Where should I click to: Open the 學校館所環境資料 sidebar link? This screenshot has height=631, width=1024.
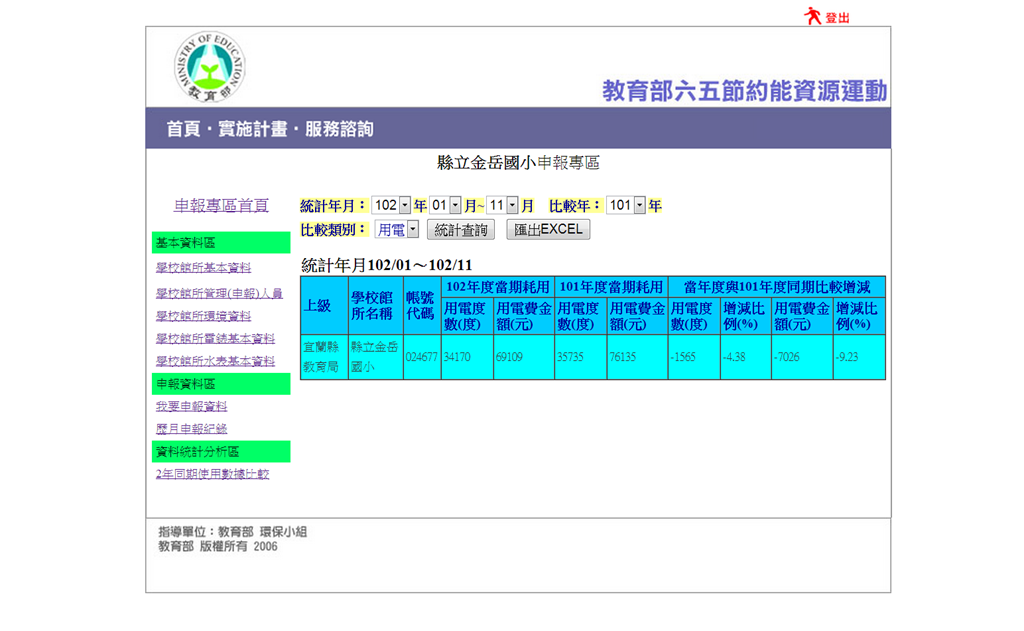coord(203,316)
